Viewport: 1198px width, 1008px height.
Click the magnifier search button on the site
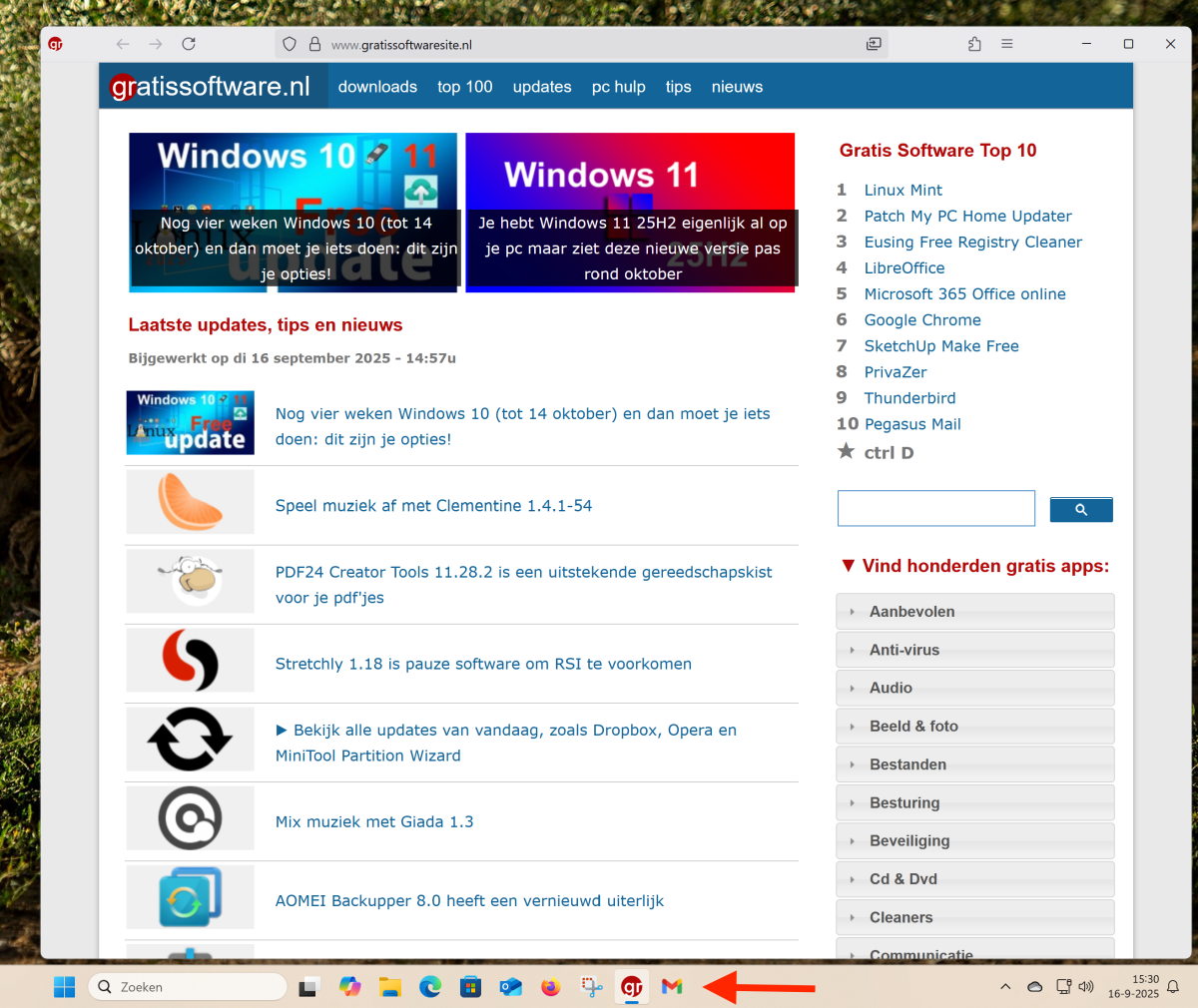[x=1080, y=509]
